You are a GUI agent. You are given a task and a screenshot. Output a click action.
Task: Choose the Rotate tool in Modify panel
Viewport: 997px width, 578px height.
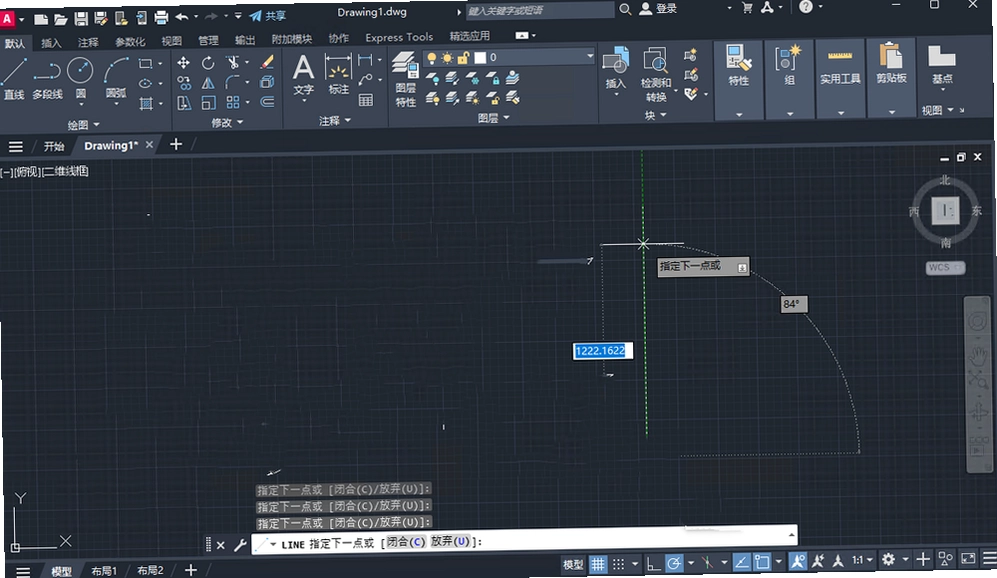208,62
